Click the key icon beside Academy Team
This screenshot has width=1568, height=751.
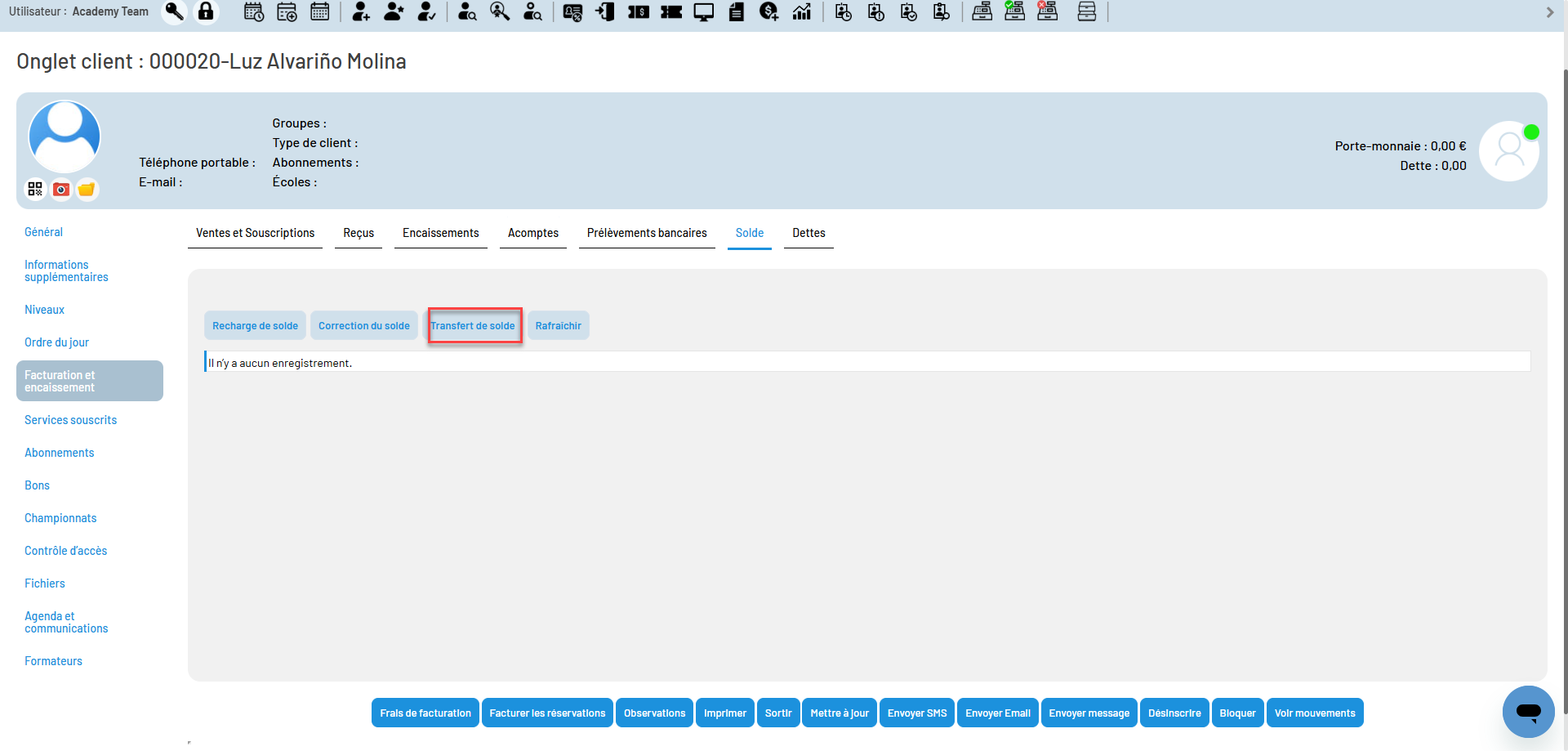click(174, 11)
